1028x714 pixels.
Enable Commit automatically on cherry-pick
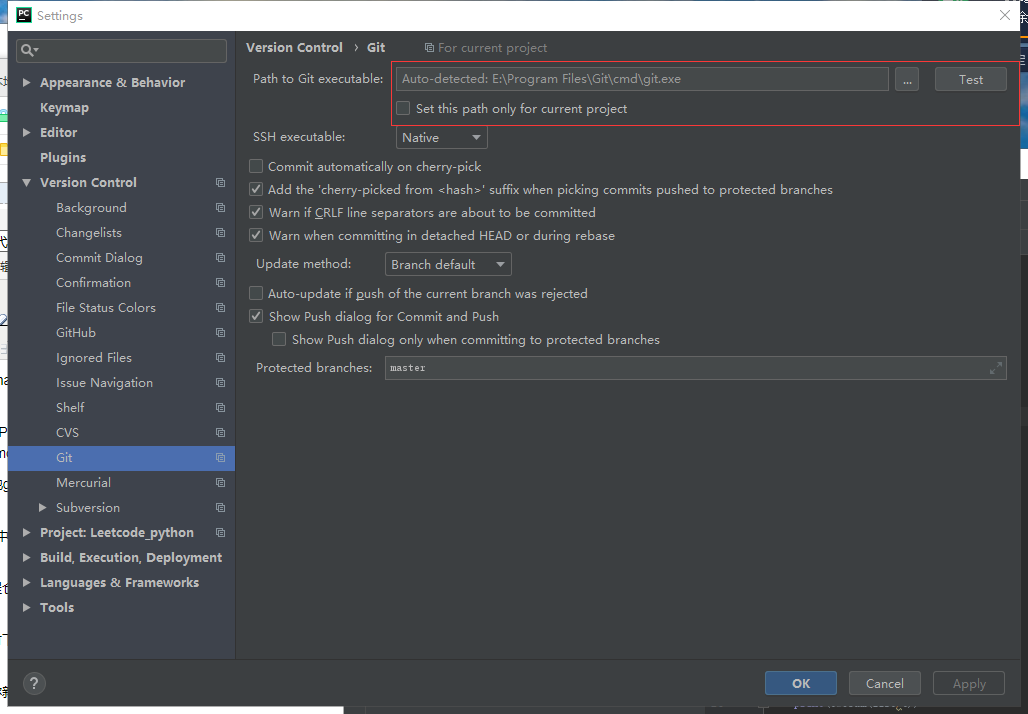(256, 167)
